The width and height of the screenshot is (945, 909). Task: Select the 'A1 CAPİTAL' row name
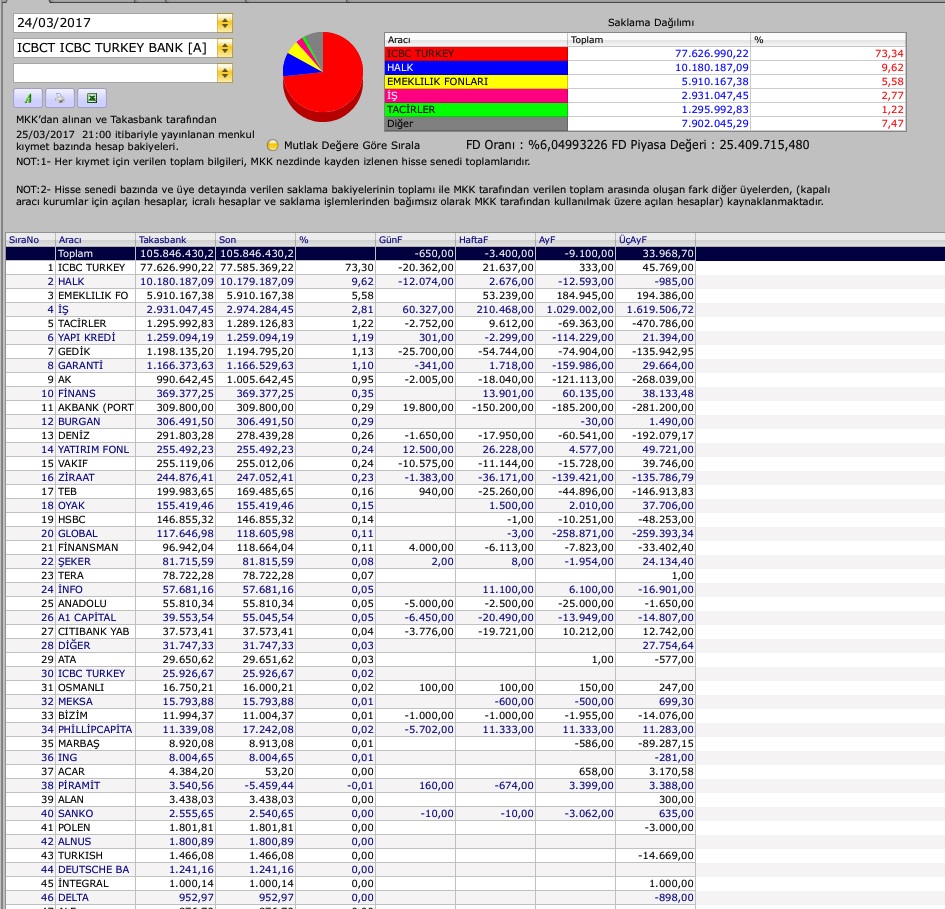(x=87, y=617)
